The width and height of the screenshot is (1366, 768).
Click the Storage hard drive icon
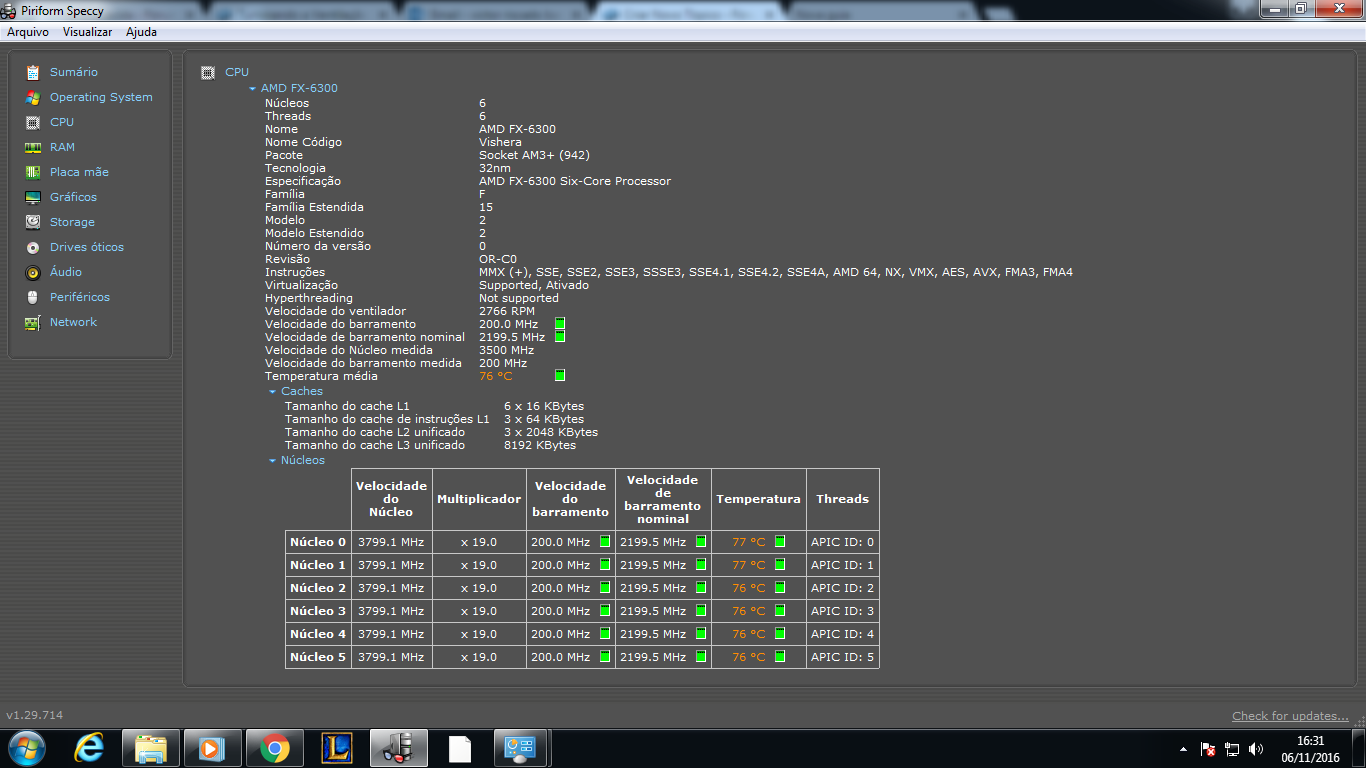click(x=33, y=222)
